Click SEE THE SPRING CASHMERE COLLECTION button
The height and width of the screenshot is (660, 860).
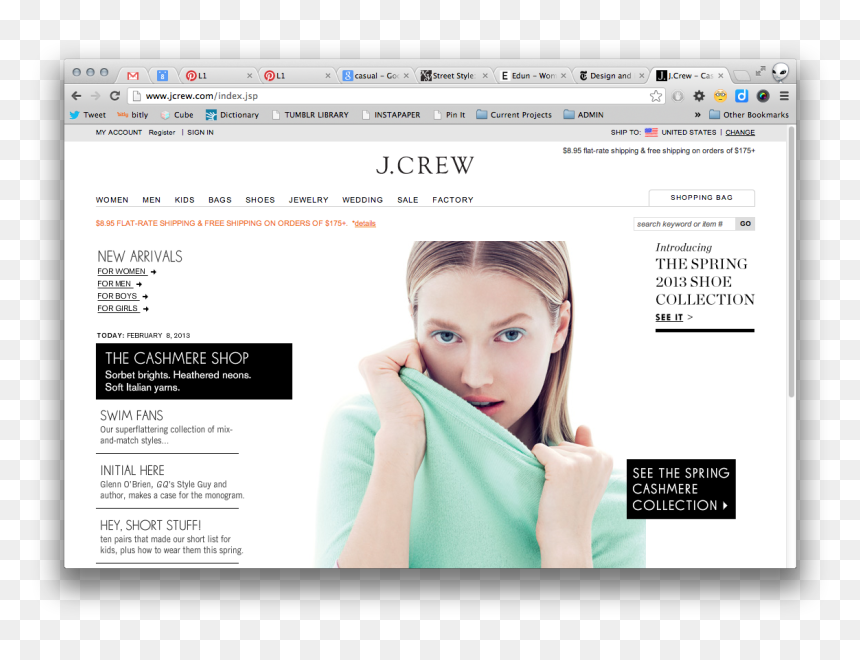click(681, 489)
